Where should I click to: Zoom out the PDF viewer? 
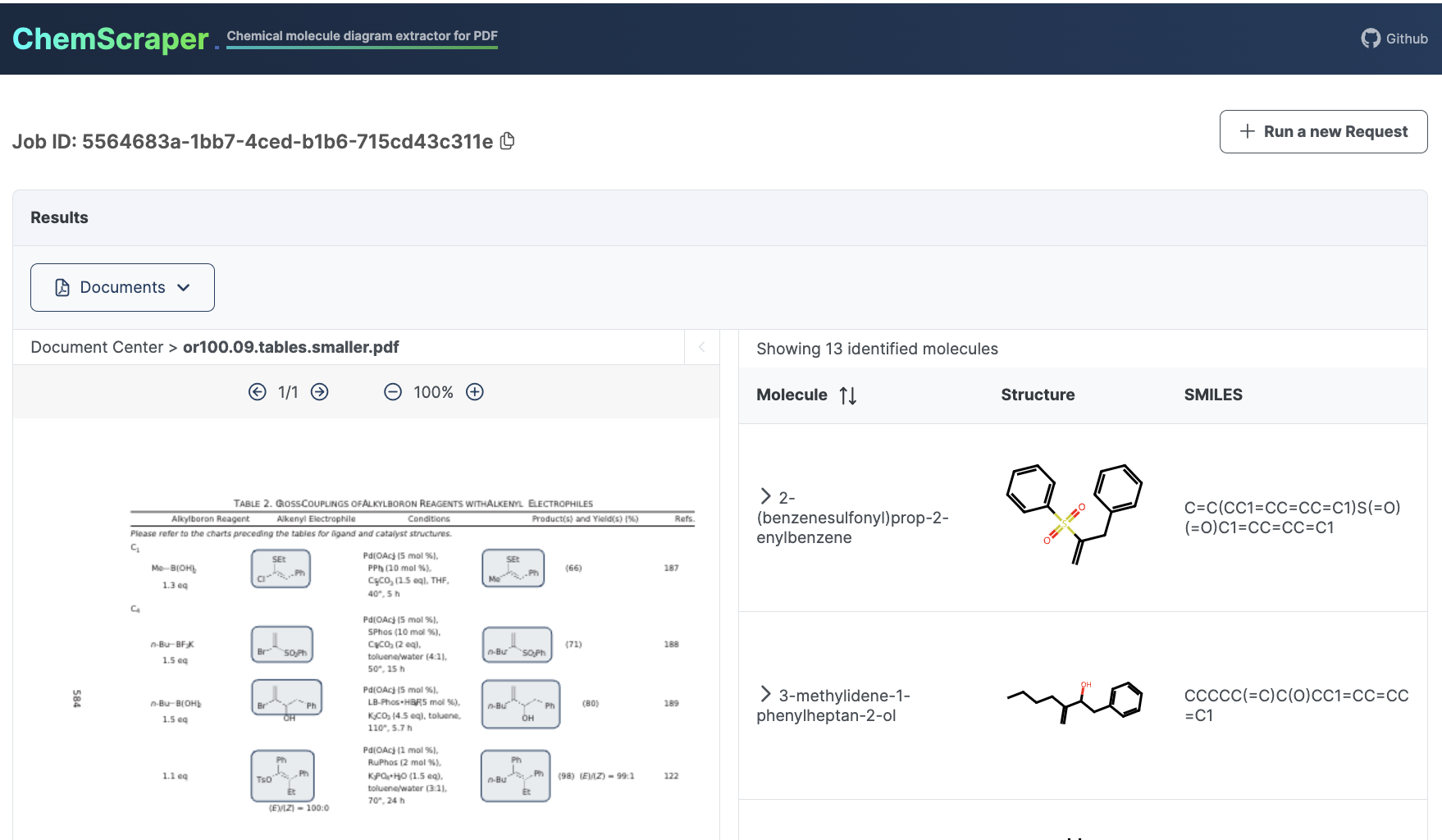point(393,392)
